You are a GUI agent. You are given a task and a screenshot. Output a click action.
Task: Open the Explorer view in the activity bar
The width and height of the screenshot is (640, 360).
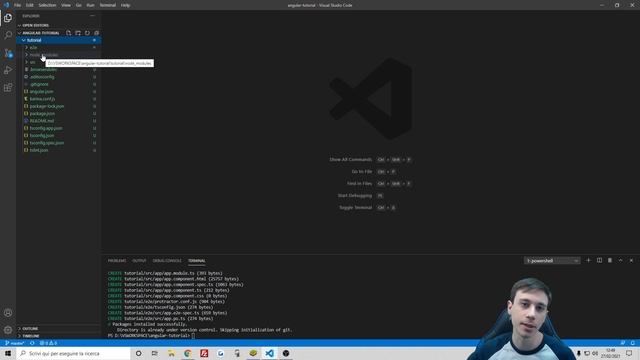point(8,18)
